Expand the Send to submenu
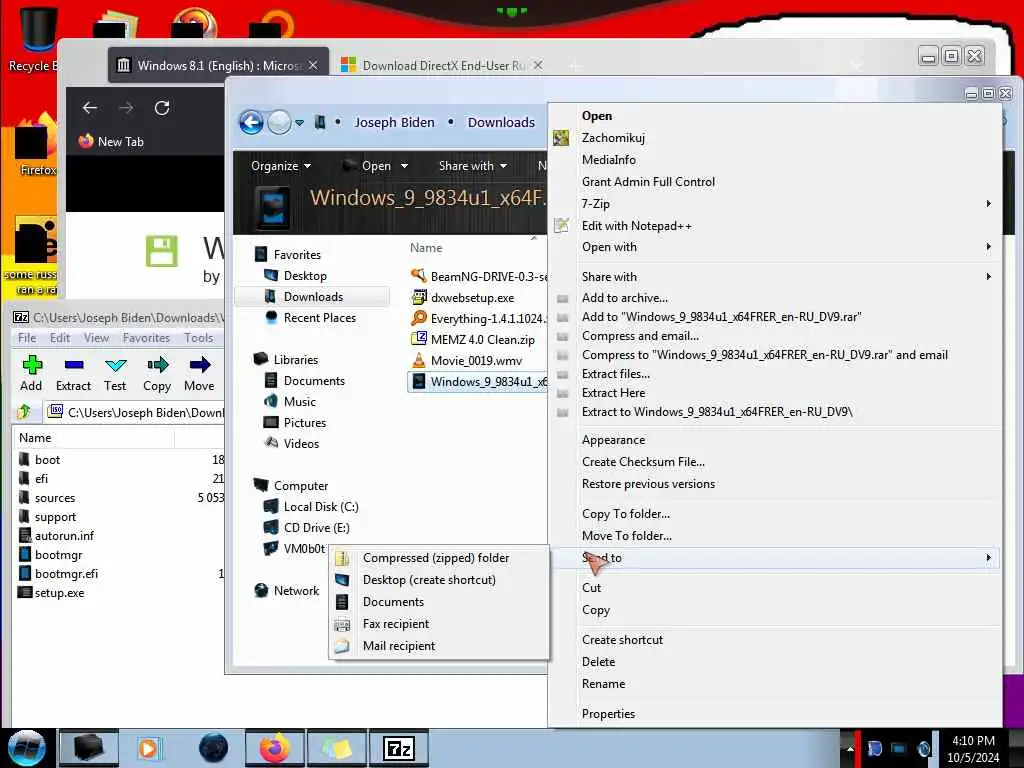1024x768 pixels. point(776,558)
